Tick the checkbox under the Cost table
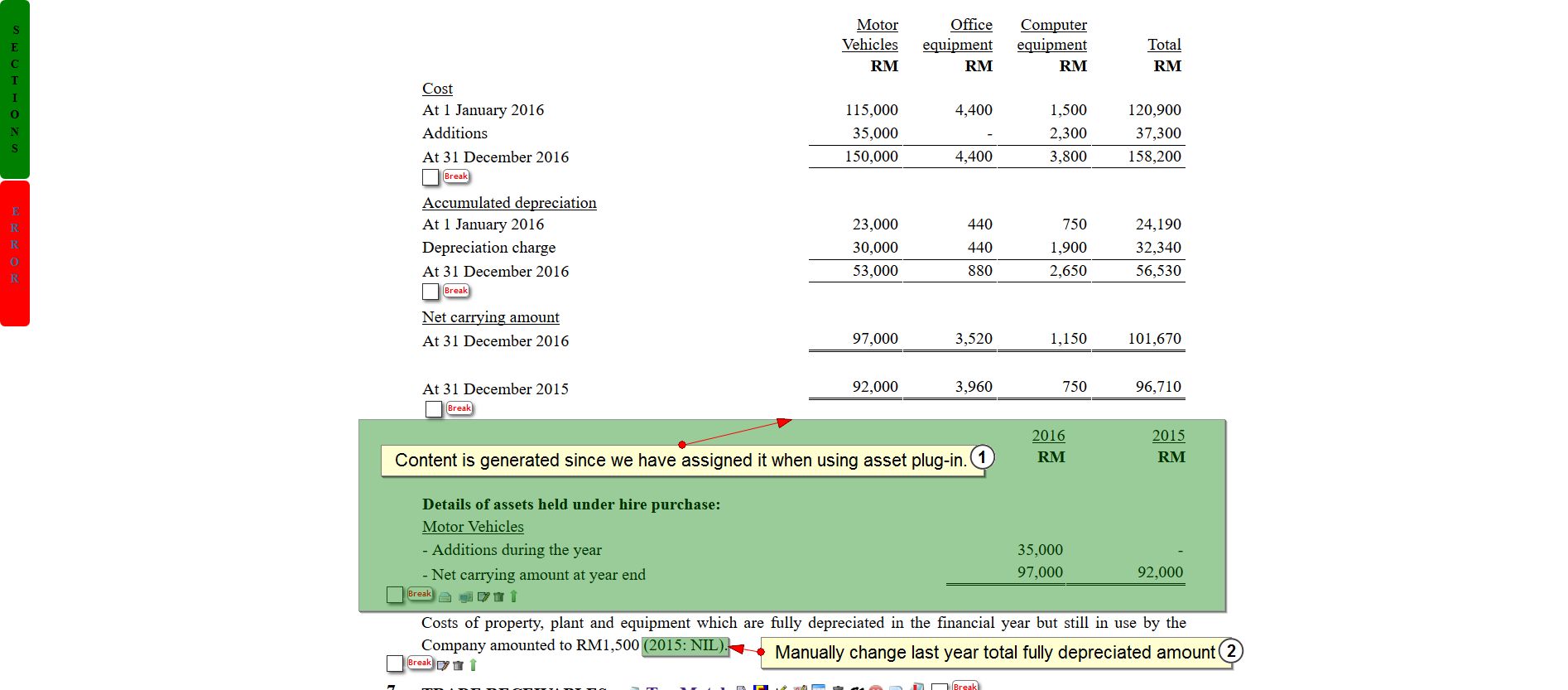This screenshot has height=690, width=1568. pos(430,177)
